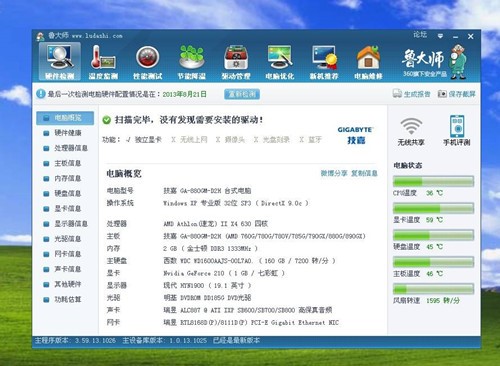Click the 2013年8月21日 detection date
The width and height of the screenshot is (500, 366).
tap(184, 94)
